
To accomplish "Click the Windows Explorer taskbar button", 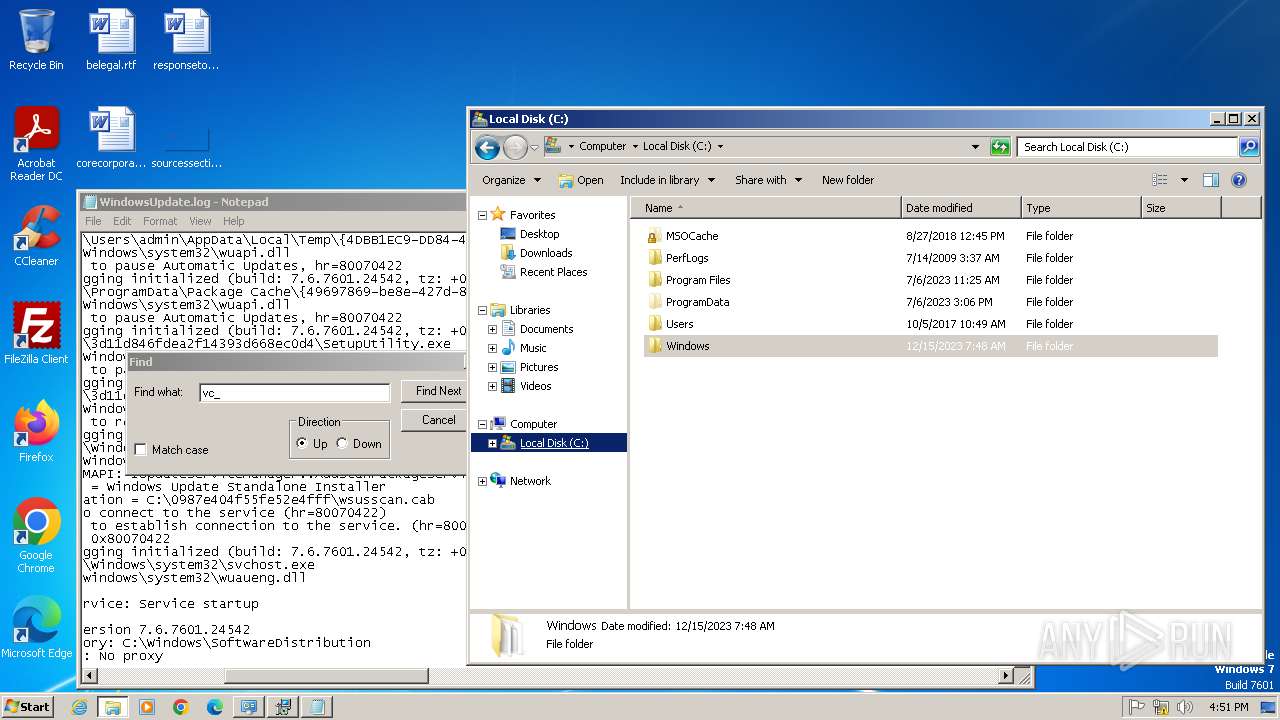I will click(112, 707).
